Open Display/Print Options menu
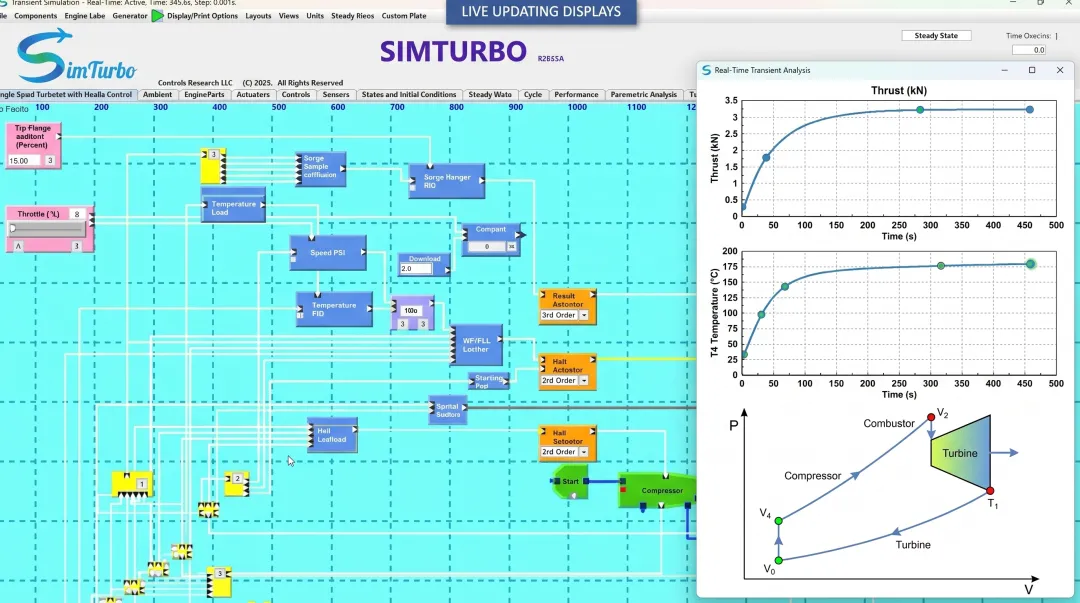This screenshot has height=603, width=1080. pyautogui.click(x=202, y=16)
